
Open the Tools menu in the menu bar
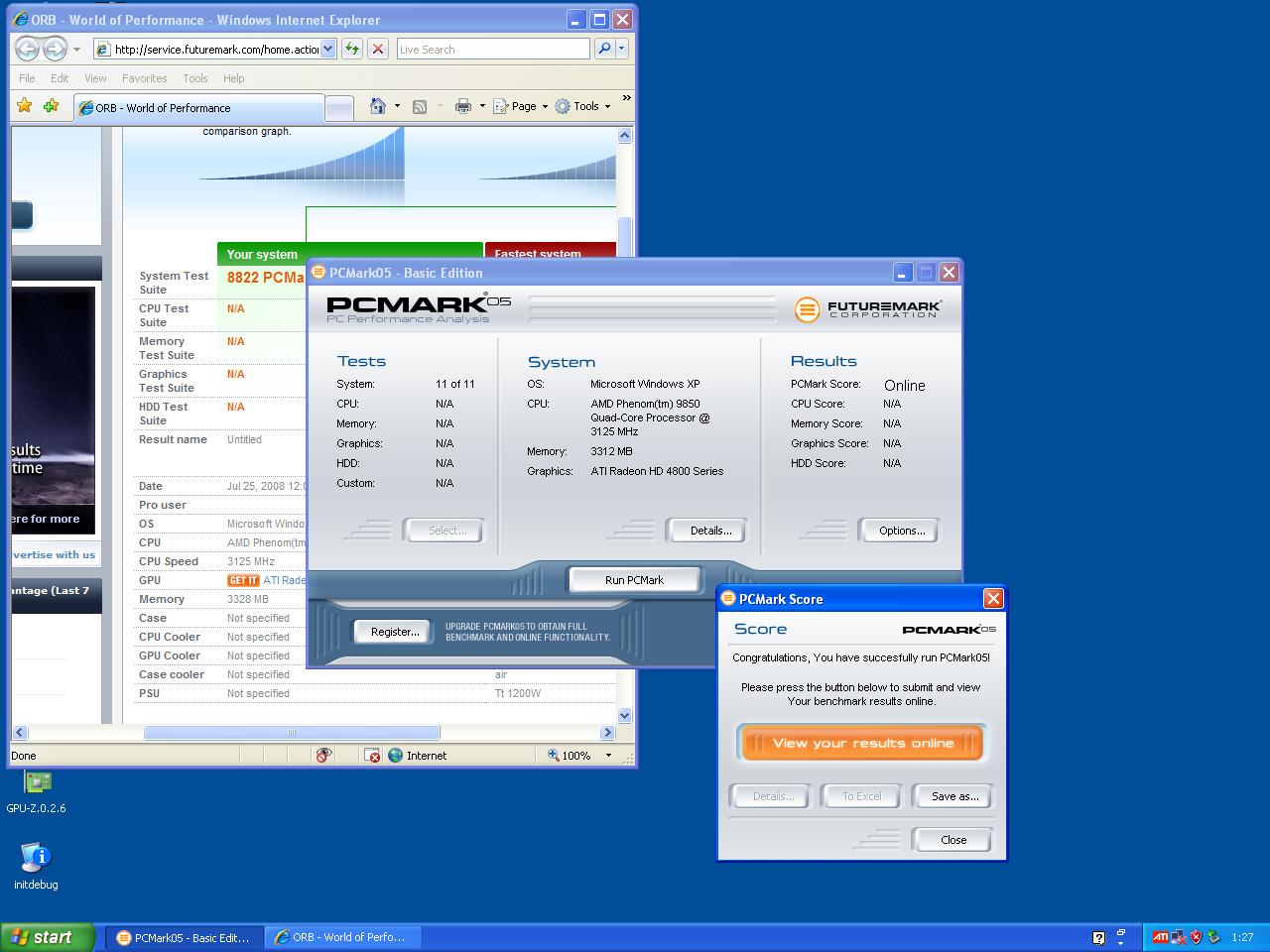click(x=195, y=78)
